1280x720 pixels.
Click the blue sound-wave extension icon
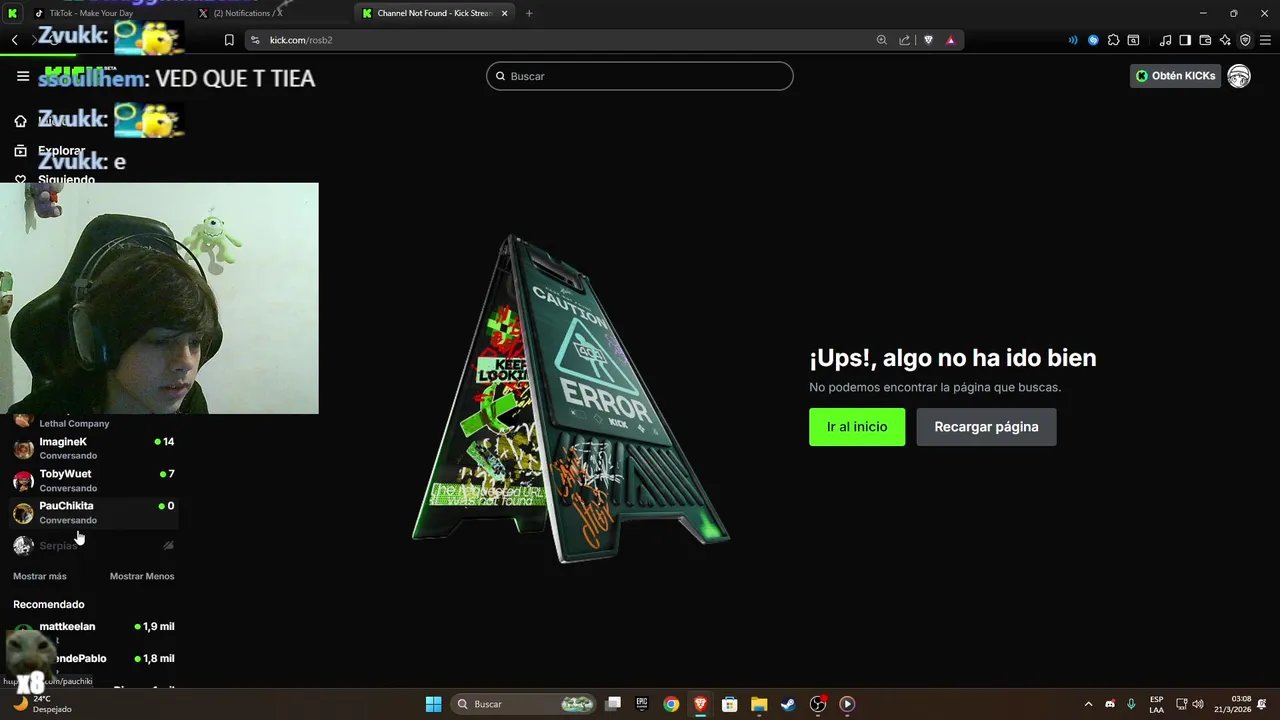1073,40
